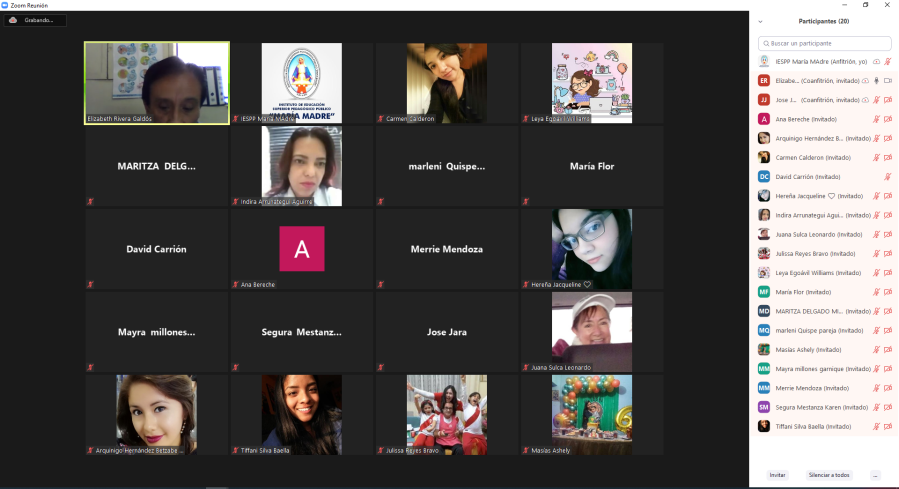The image size is (899, 489).
Task: Click Elizabeth's camera icon in participants list
Action: point(887,80)
